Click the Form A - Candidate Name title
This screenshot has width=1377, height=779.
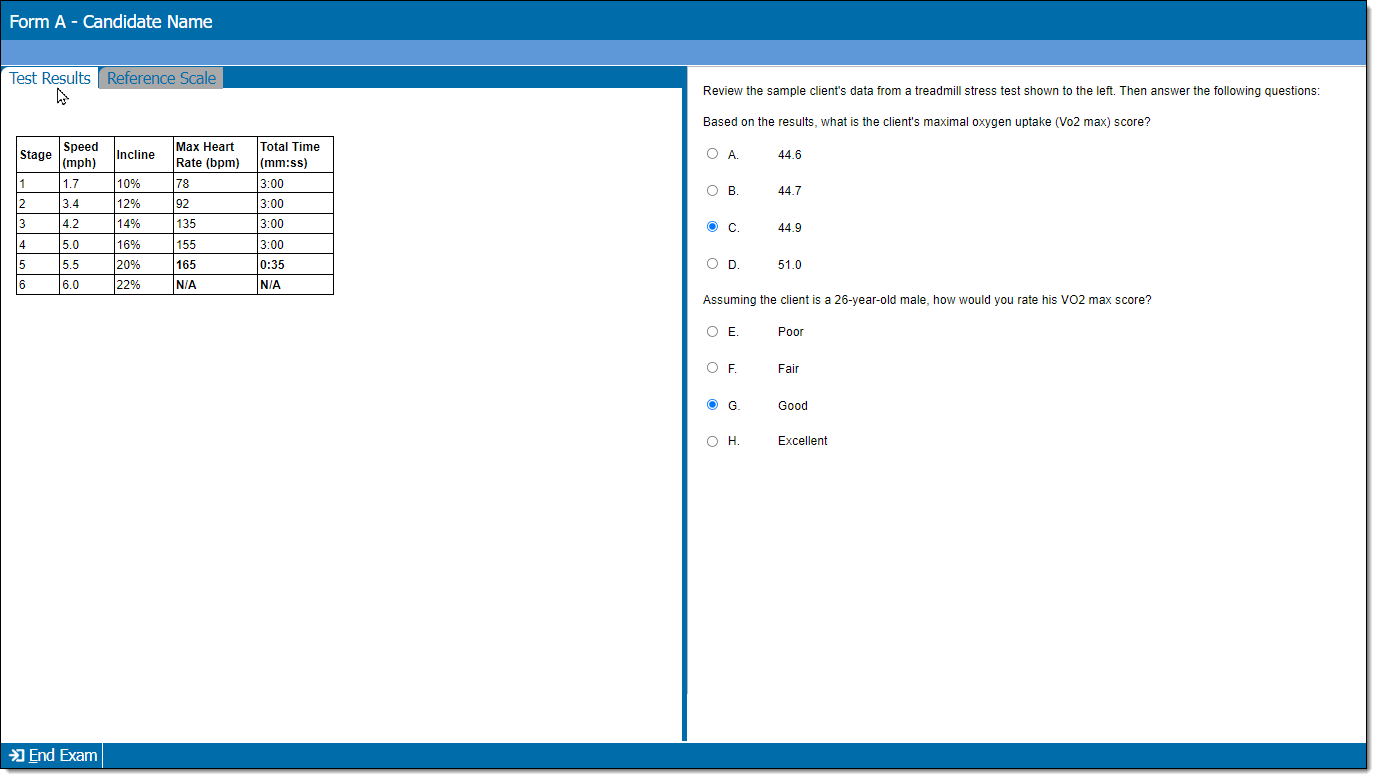tap(111, 21)
